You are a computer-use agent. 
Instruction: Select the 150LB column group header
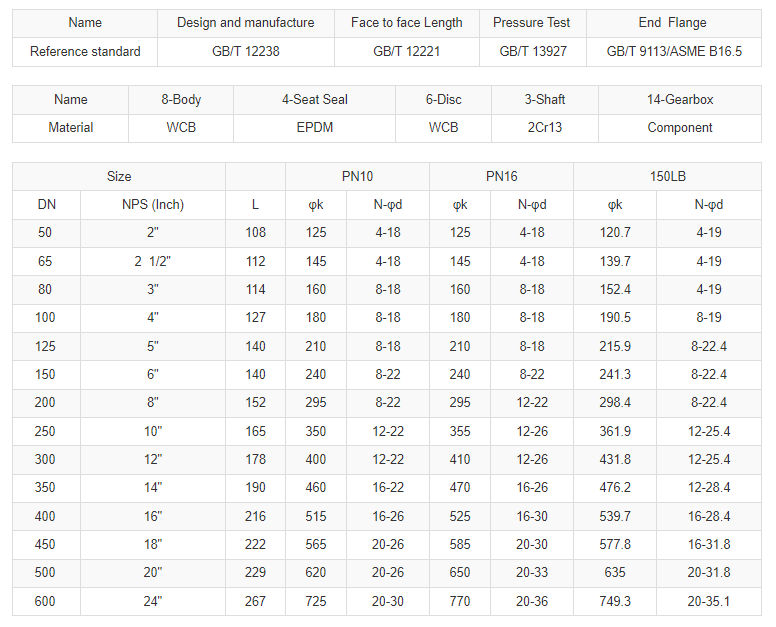click(667, 177)
